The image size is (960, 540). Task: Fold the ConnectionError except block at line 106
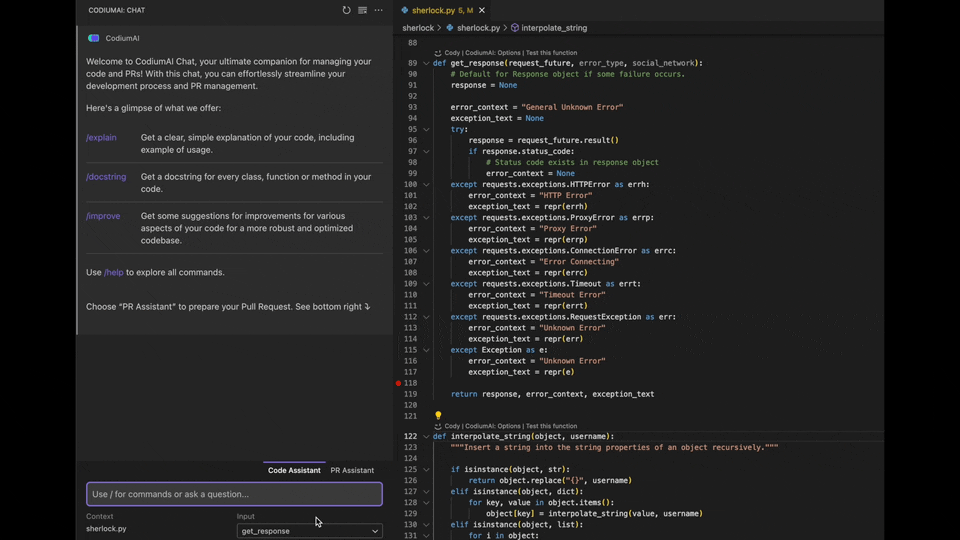(426, 250)
